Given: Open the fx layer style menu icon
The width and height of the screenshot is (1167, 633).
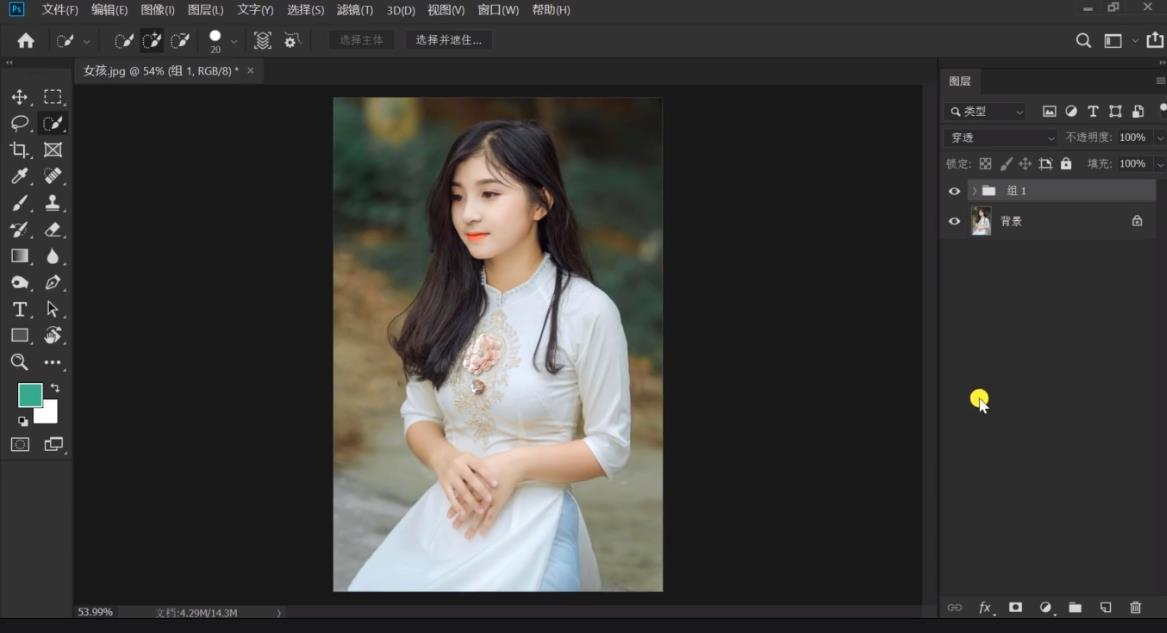Looking at the screenshot, I should coord(984,607).
